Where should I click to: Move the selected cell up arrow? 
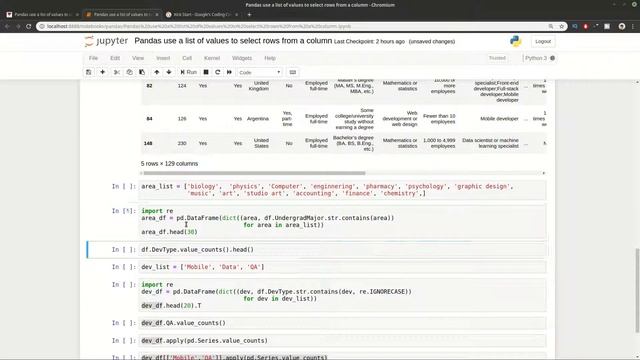[x=156, y=72]
